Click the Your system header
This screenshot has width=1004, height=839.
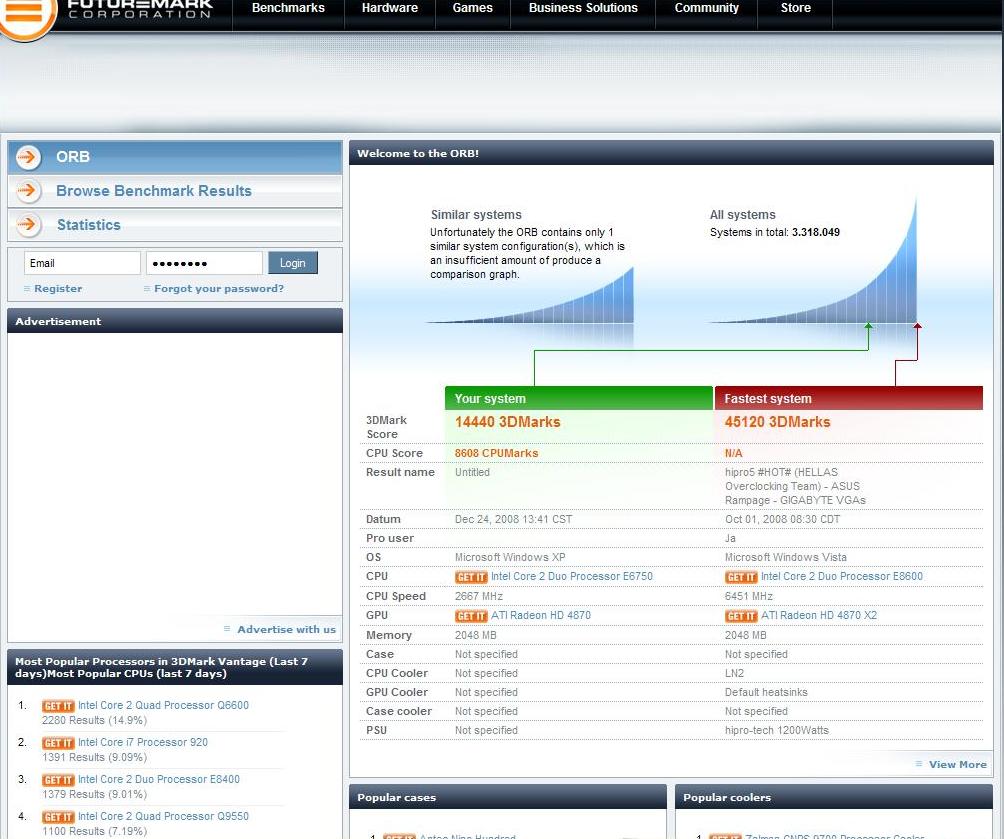(579, 398)
